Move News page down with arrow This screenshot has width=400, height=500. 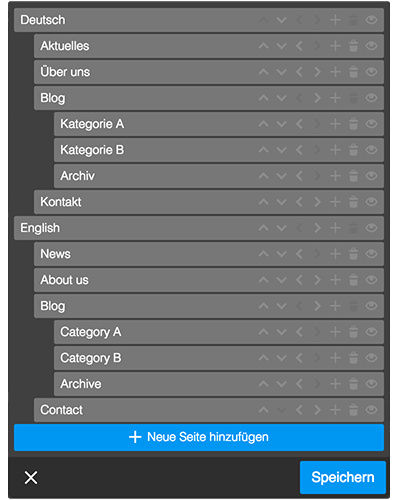[x=281, y=254]
